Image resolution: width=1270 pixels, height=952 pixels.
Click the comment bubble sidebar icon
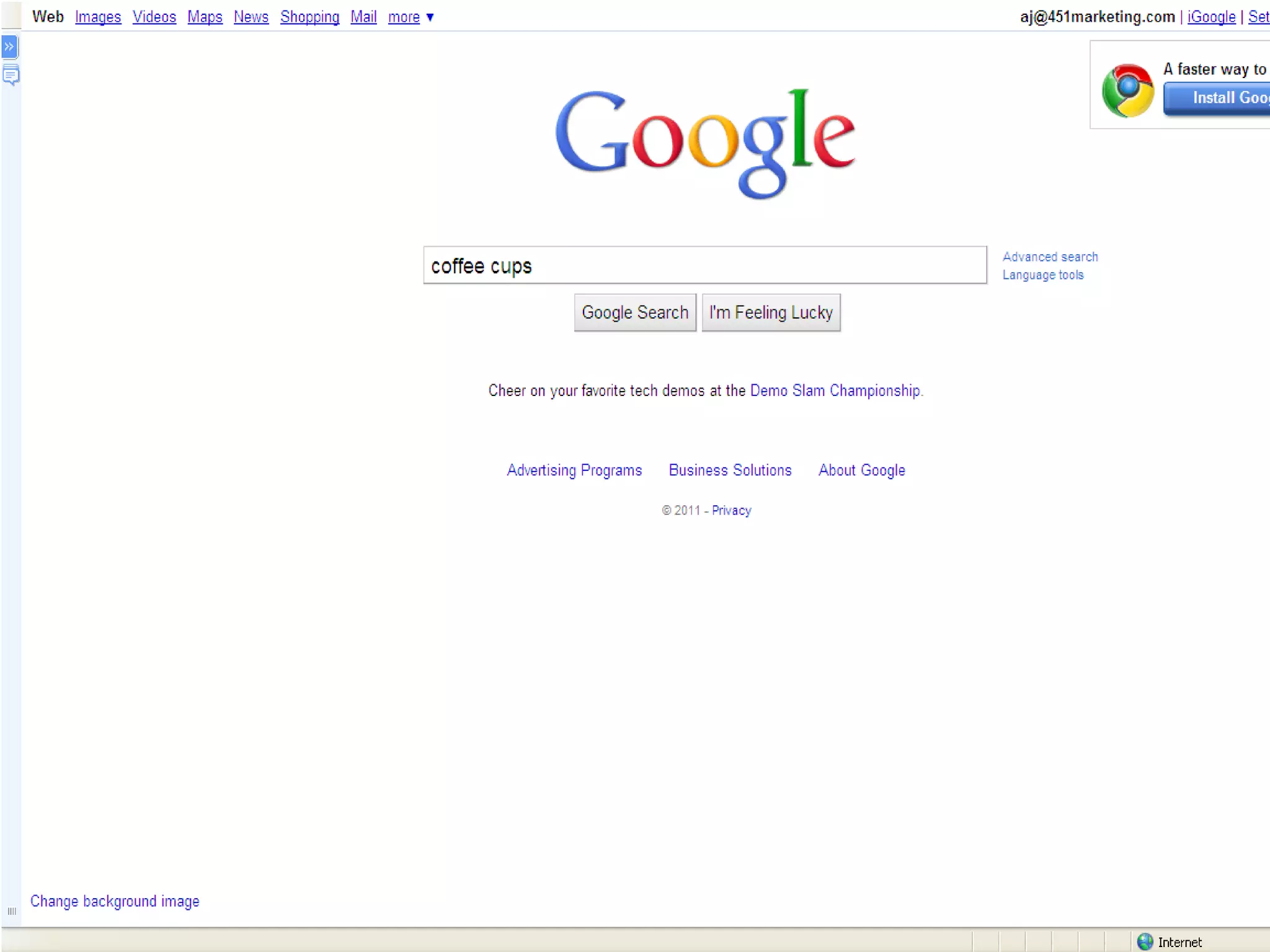click(x=11, y=76)
